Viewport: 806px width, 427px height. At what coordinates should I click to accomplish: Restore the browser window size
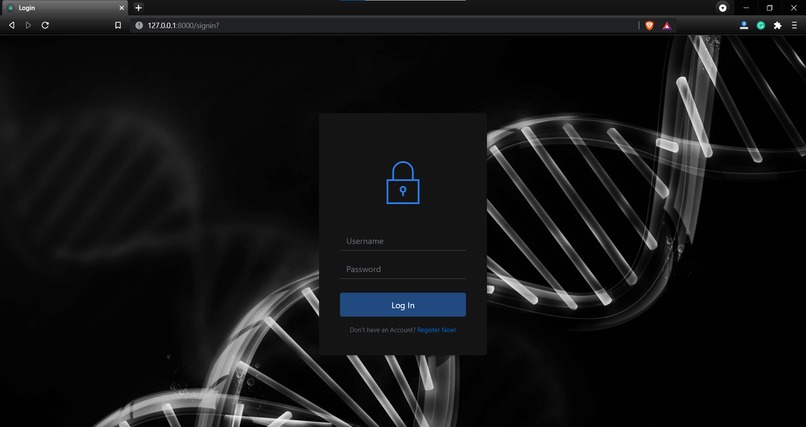point(770,8)
